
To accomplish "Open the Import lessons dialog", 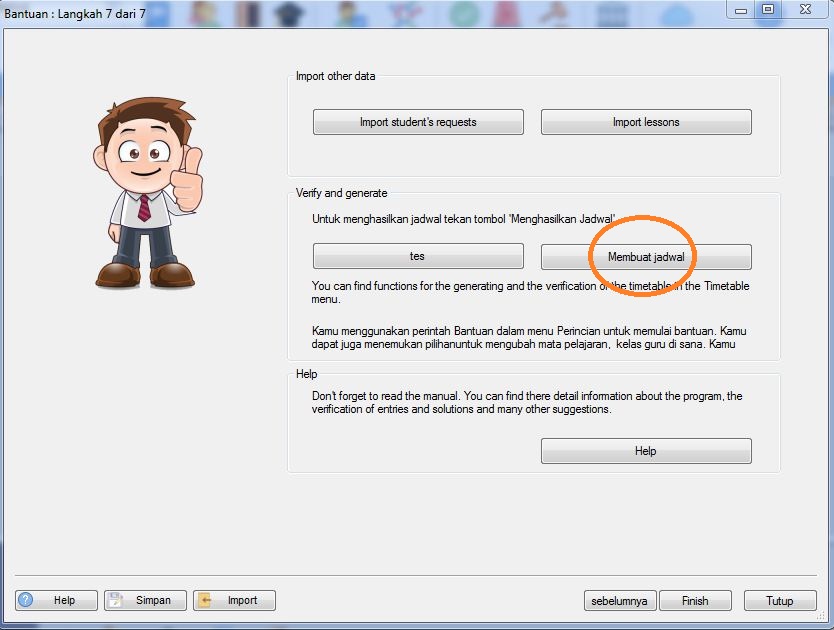I will [646, 122].
